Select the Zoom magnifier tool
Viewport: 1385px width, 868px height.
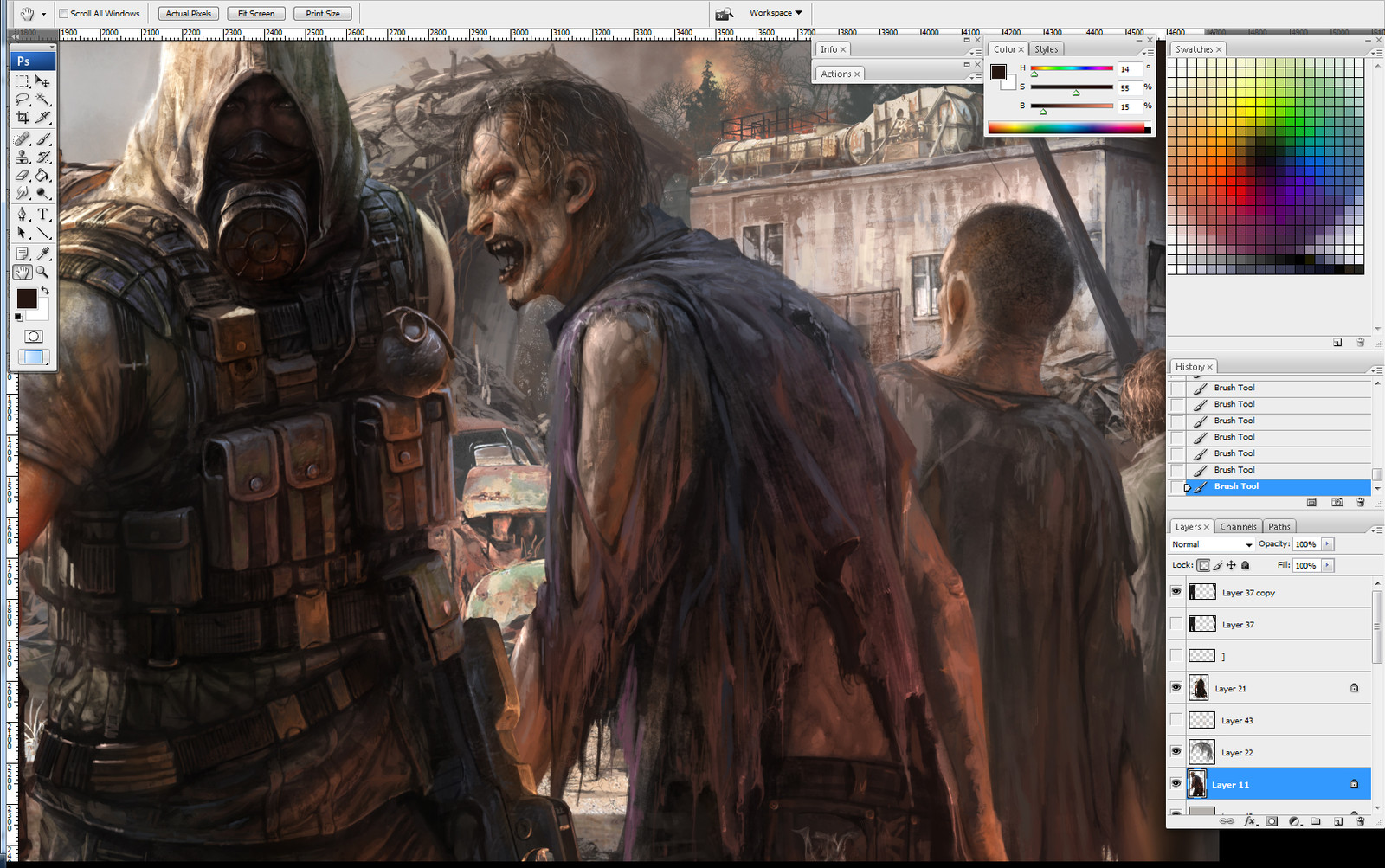(42, 272)
